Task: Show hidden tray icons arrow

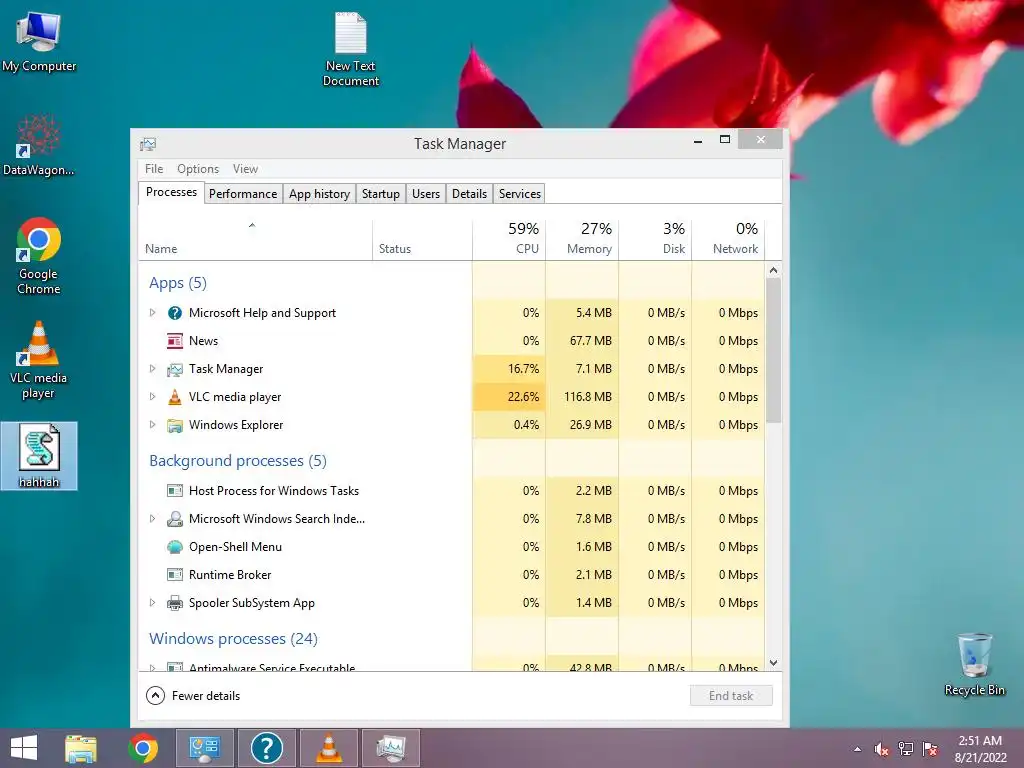Action: 857,750
